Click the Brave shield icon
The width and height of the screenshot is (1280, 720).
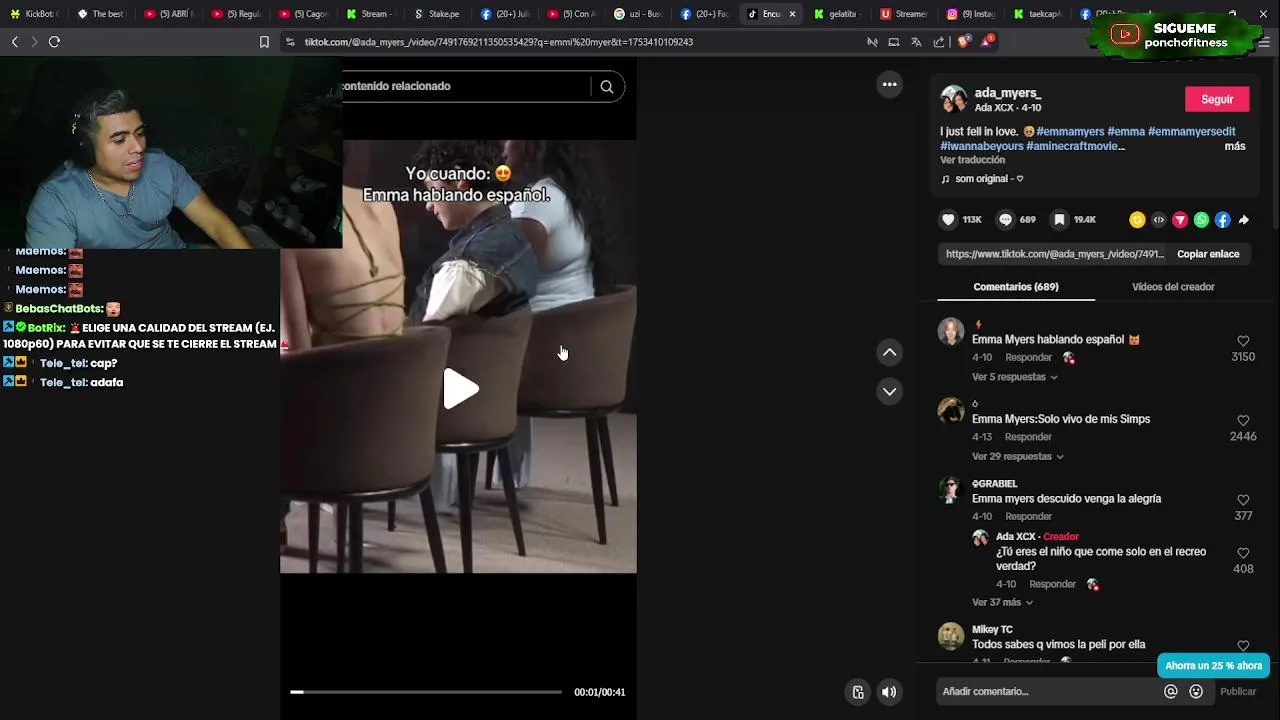tap(963, 42)
